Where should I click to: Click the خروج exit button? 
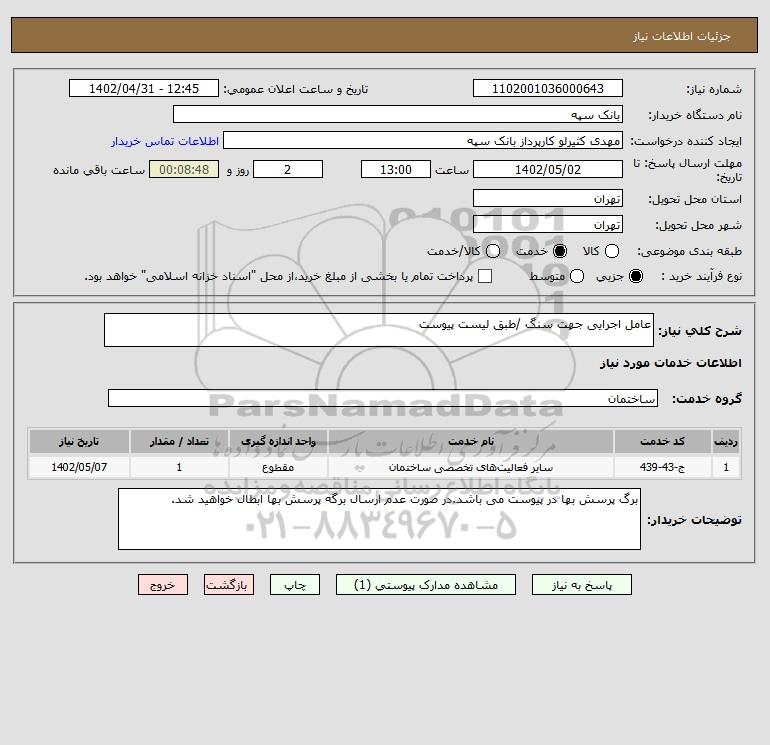click(163, 585)
